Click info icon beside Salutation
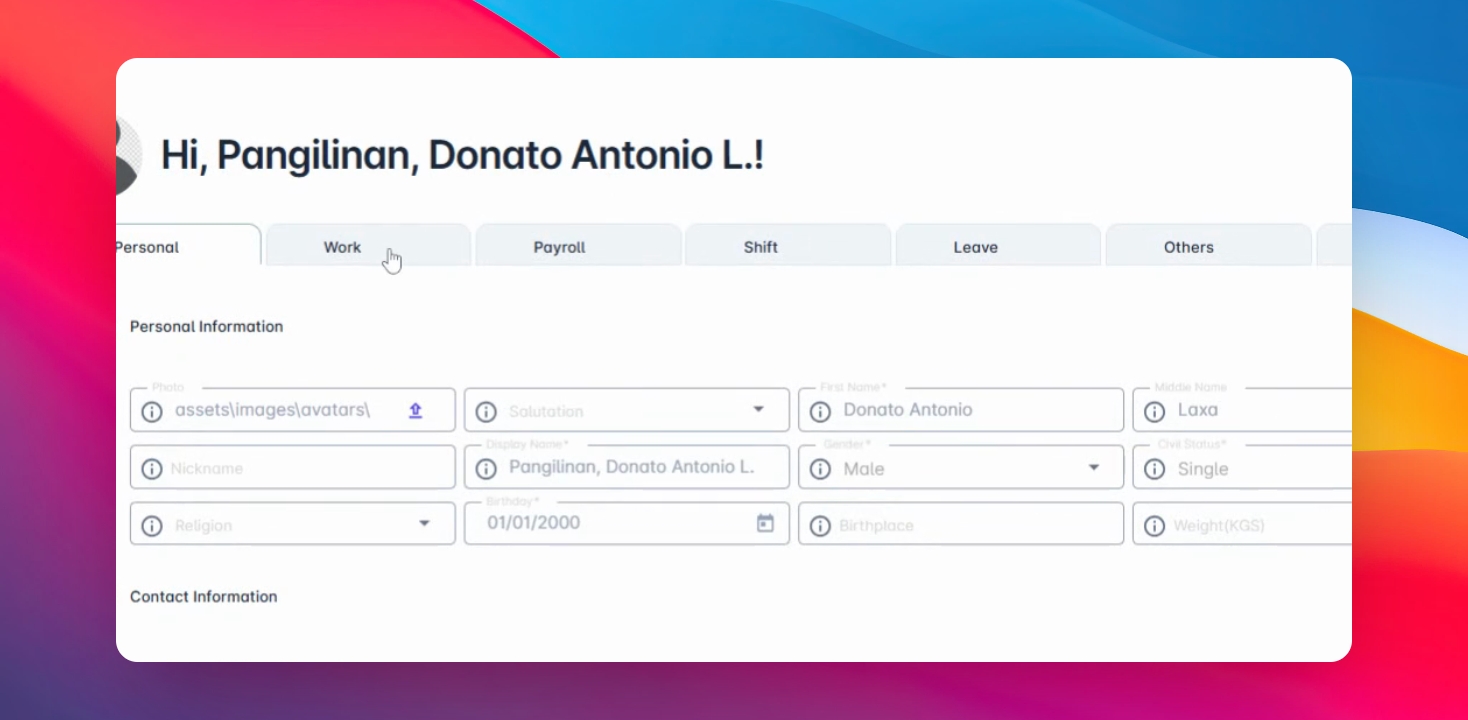The height and width of the screenshot is (720, 1468). [486, 411]
